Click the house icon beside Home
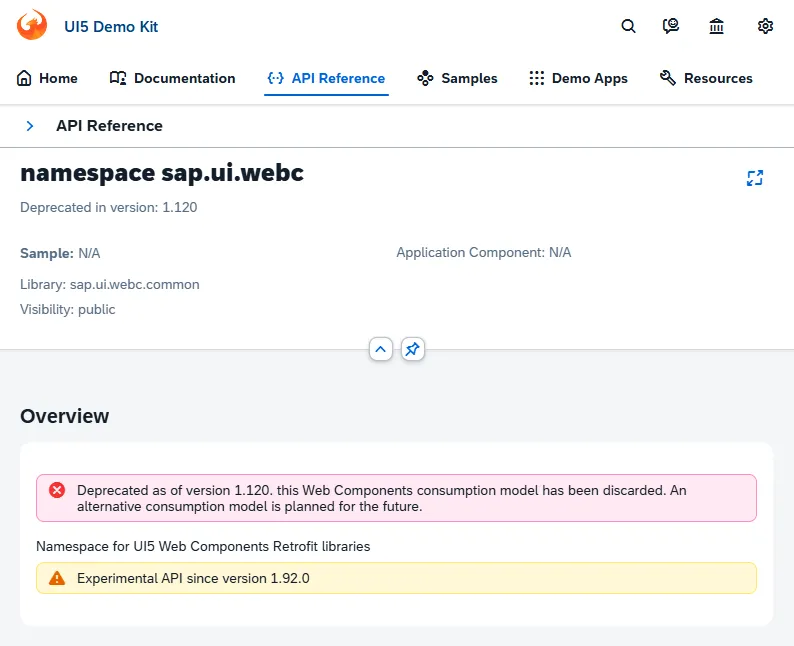Image resolution: width=794 pixels, height=646 pixels. point(24,78)
